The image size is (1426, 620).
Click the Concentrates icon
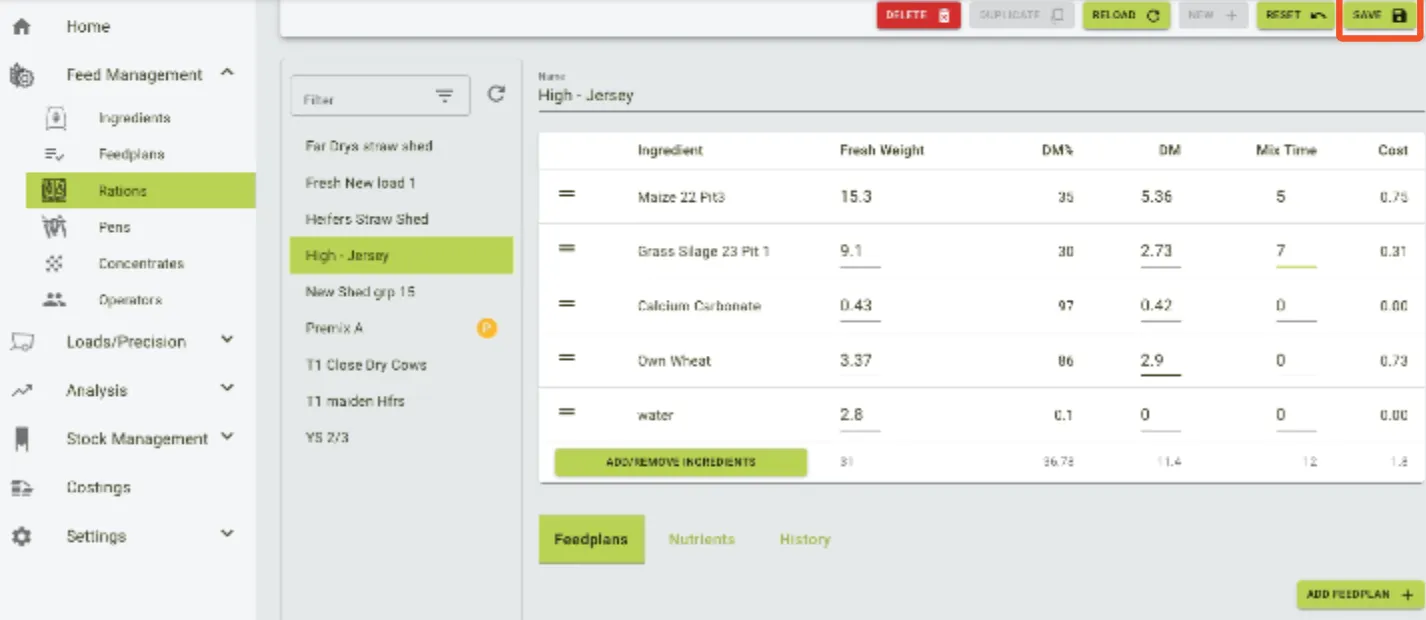[x=55, y=264]
